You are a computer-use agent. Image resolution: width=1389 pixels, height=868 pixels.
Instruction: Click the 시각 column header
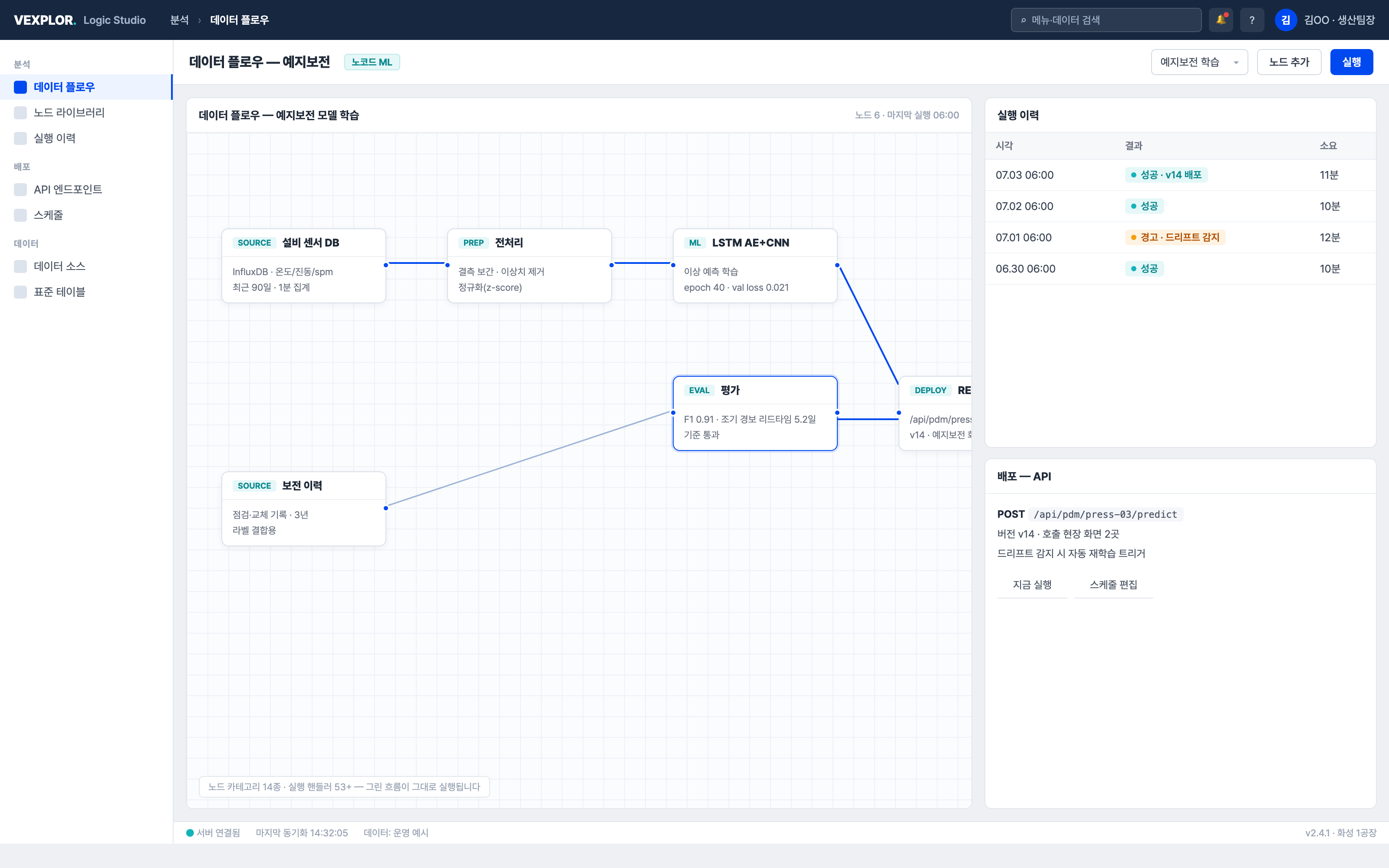[x=1004, y=146]
